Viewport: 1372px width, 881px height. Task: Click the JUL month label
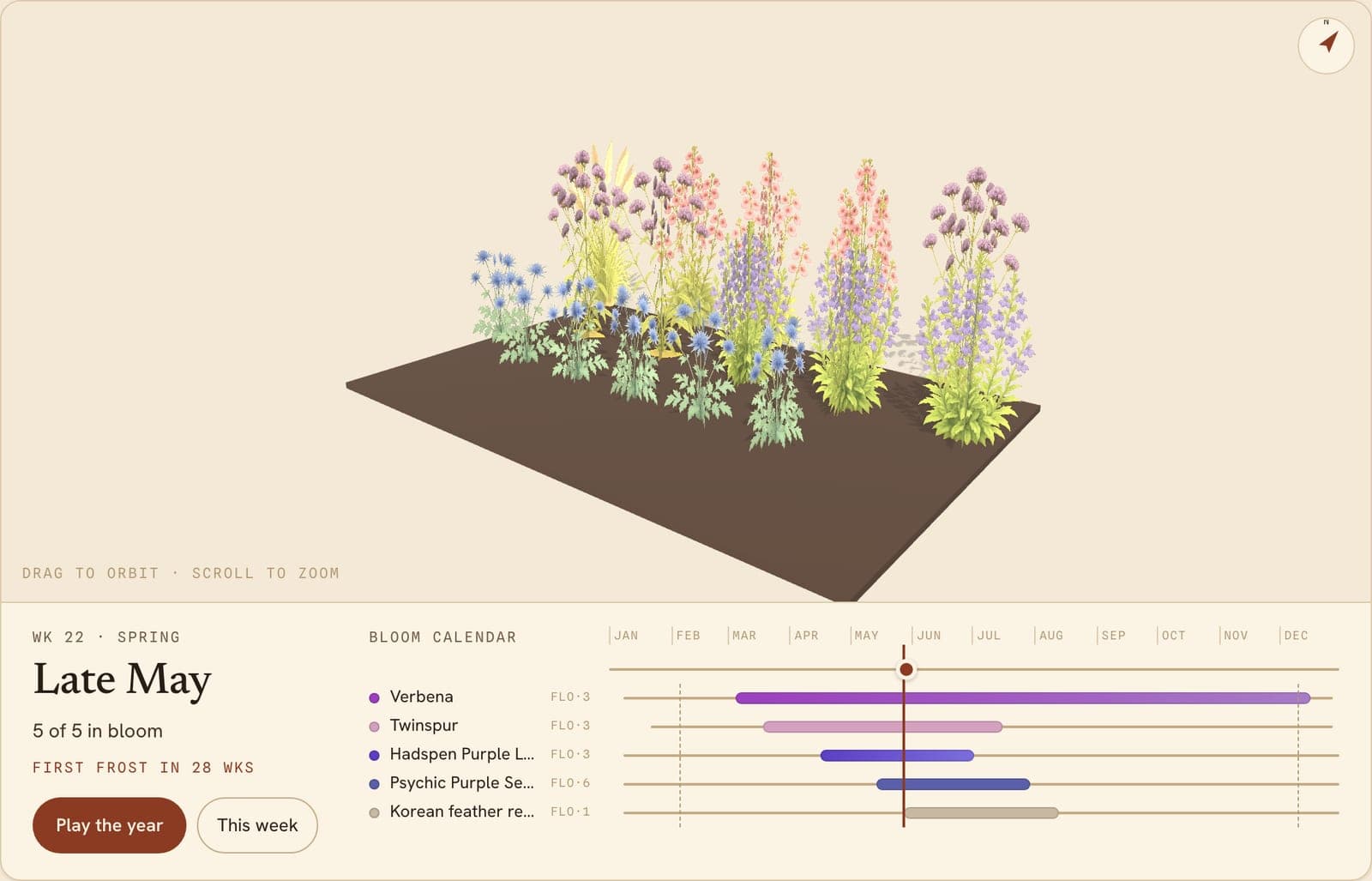[989, 636]
